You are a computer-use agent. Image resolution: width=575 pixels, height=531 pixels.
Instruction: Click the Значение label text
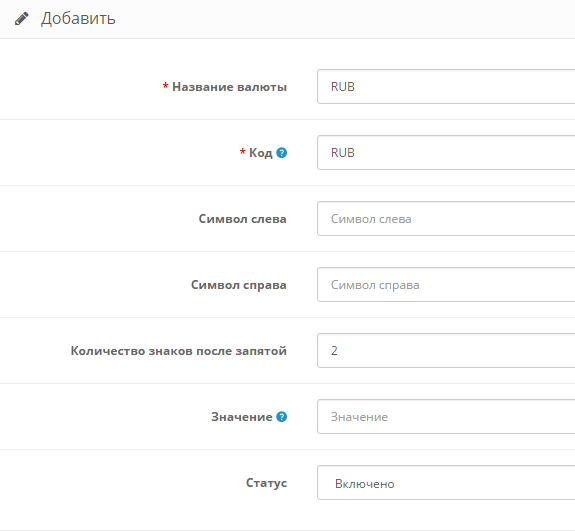242,417
